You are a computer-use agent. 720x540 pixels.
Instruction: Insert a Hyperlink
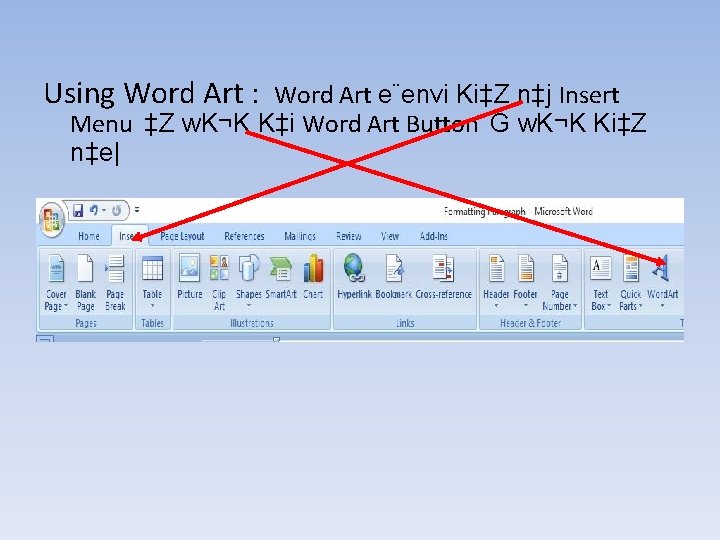(x=354, y=276)
